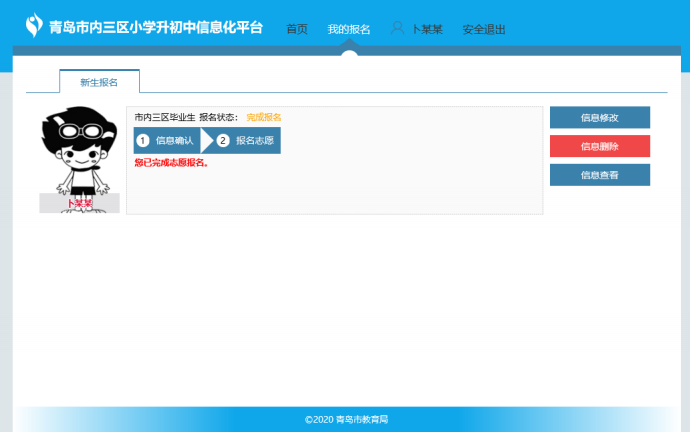The width and height of the screenshot is (690, 432).
Task: Click the user silhouette icon in header
Action: pyautogui.click(x=398, y=28)
